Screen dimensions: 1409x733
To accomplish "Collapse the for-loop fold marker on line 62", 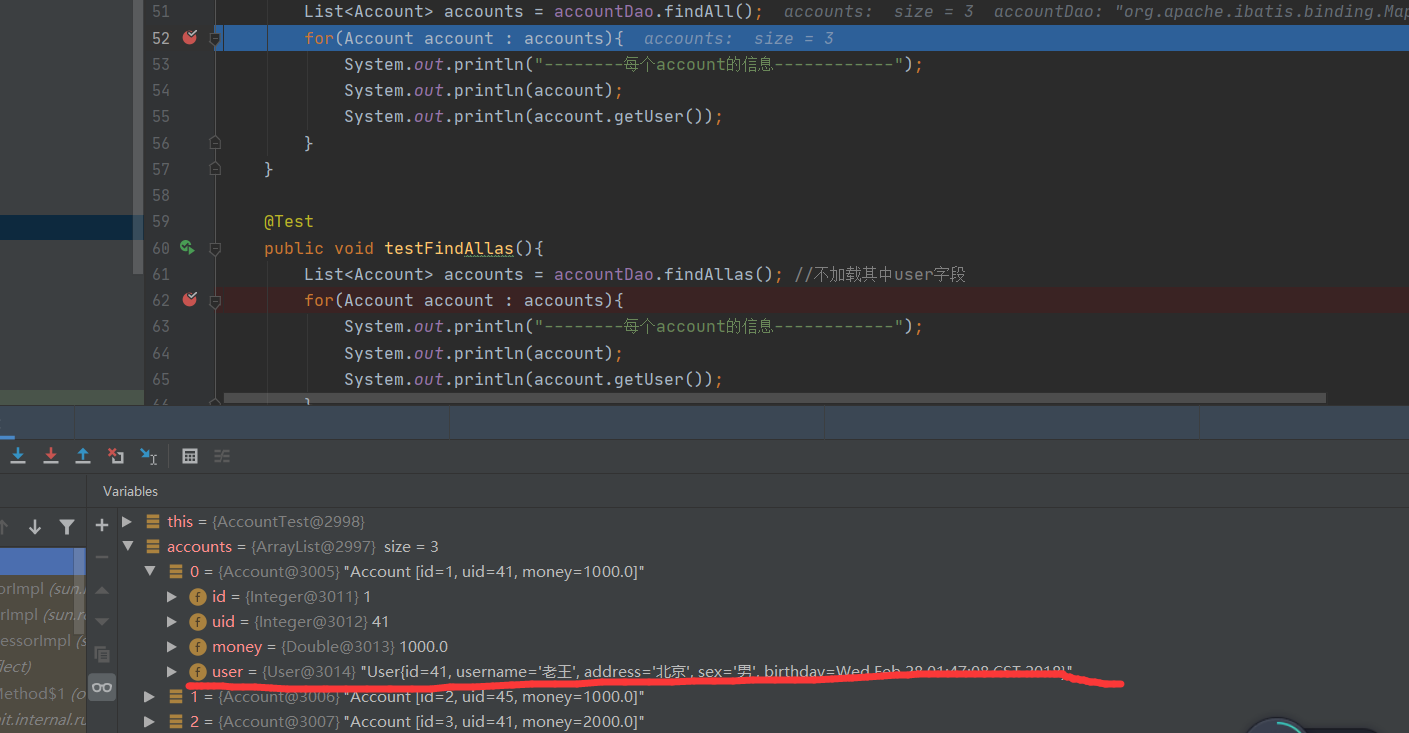I will pos(215,300).
